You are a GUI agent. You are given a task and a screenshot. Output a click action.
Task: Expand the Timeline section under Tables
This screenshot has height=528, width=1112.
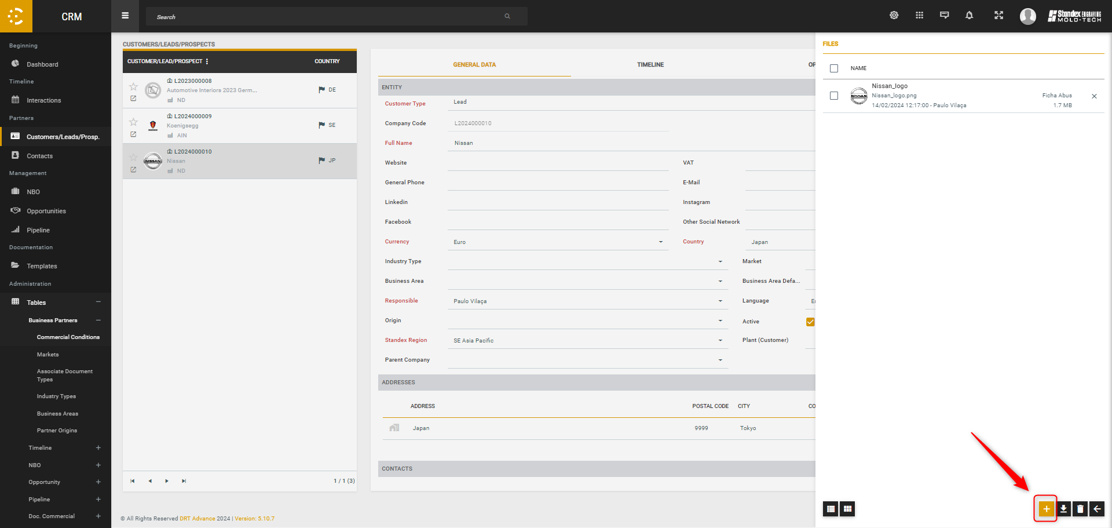98,448
